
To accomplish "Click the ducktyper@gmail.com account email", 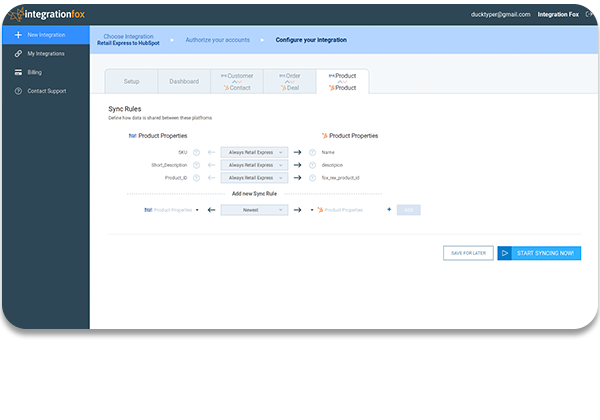I will pos(501,15).
